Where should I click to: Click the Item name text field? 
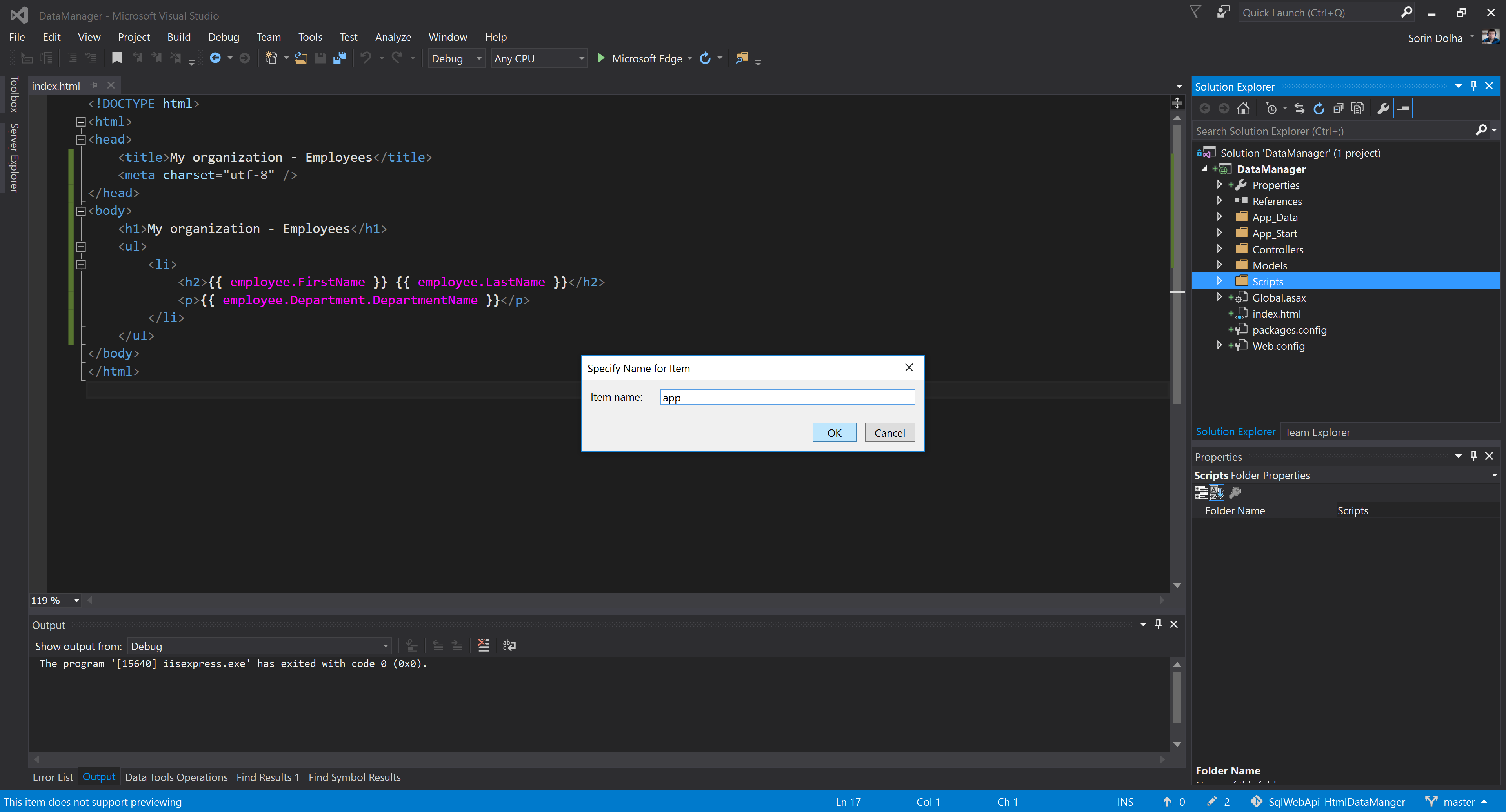click(x=787, y=398)
